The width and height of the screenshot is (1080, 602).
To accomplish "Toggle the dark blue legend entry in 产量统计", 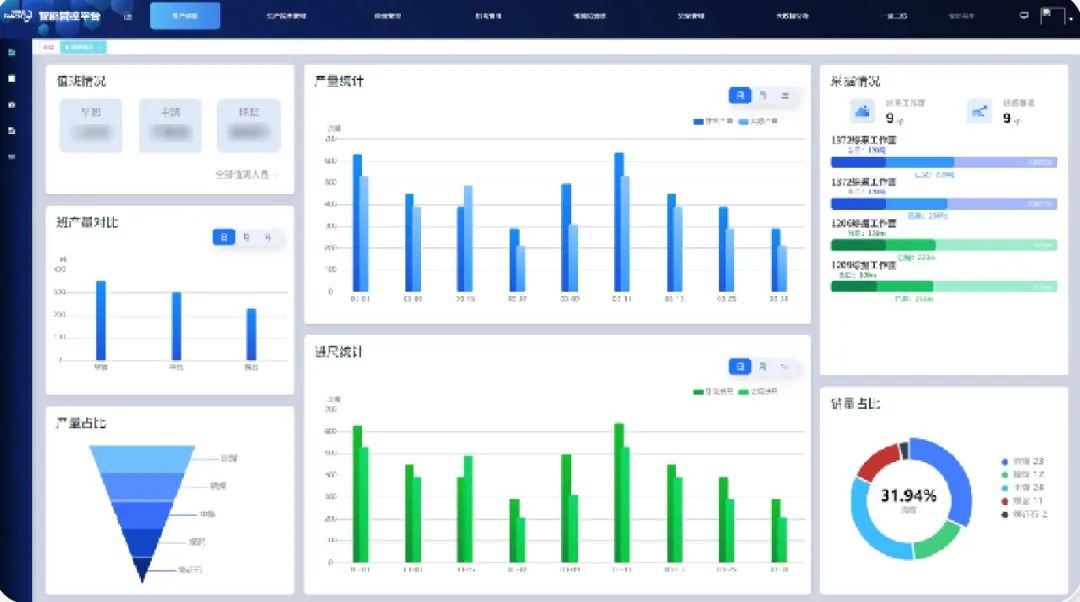I will pyautogui.click(x=713, y=121).
